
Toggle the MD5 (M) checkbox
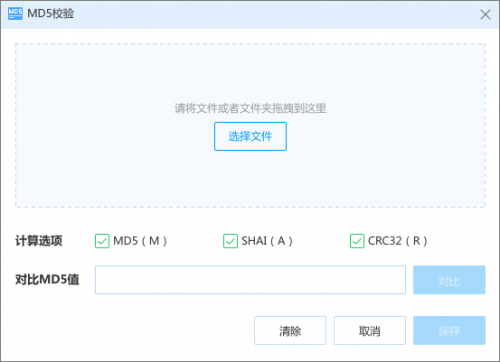coord(102,241)
